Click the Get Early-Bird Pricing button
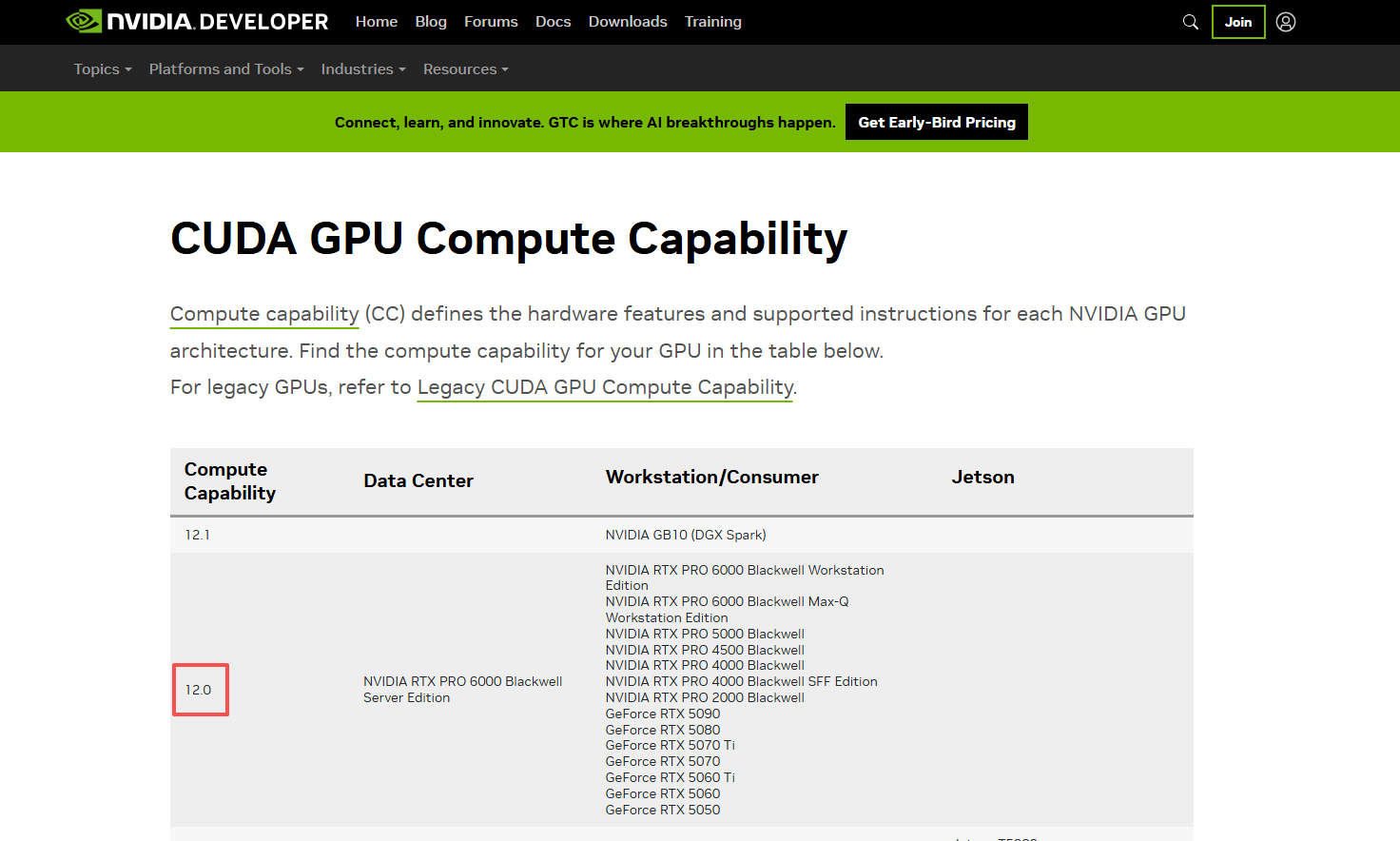1400x841 pixels. click(x=936, y=123)
